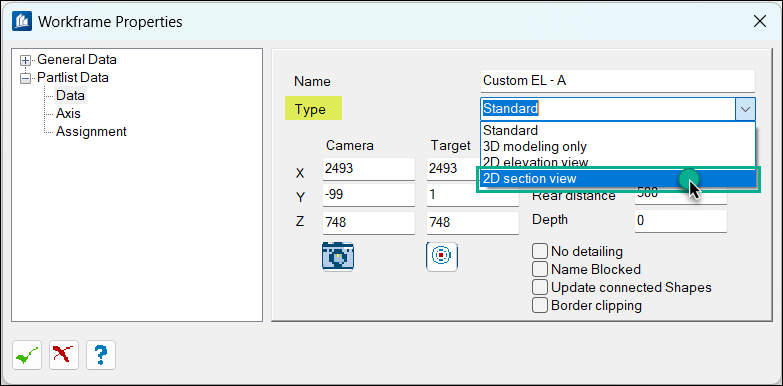Cancel with the red X icon
The image size is (783, 386).
click(x=64, y=355)
